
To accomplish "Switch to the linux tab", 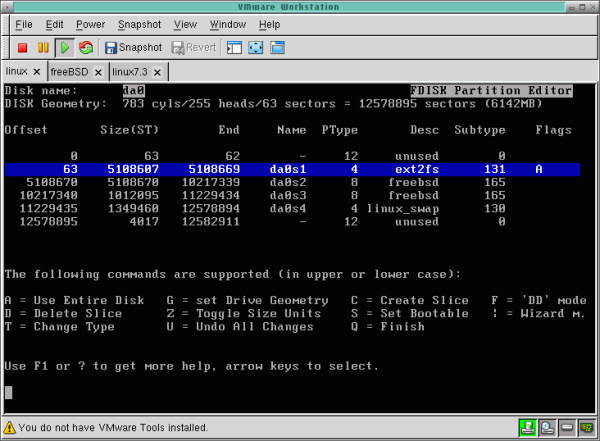I will (16, 72).
